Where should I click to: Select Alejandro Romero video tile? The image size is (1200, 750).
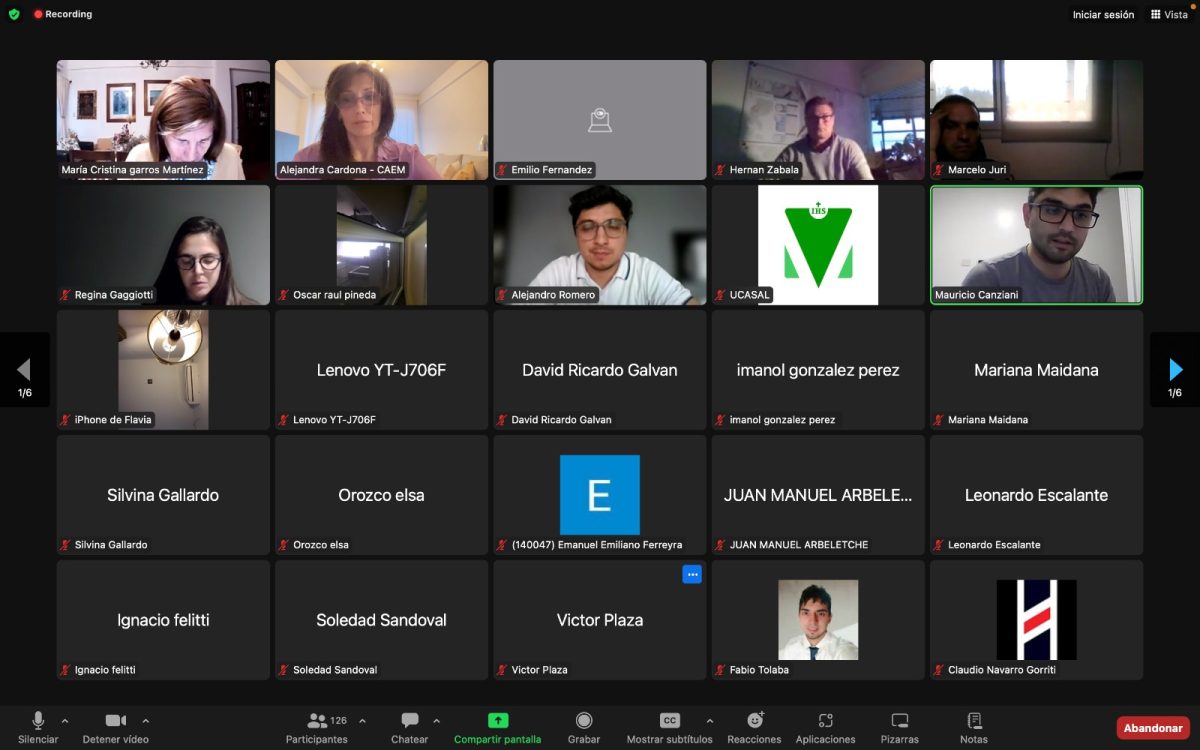click(600, 245)
